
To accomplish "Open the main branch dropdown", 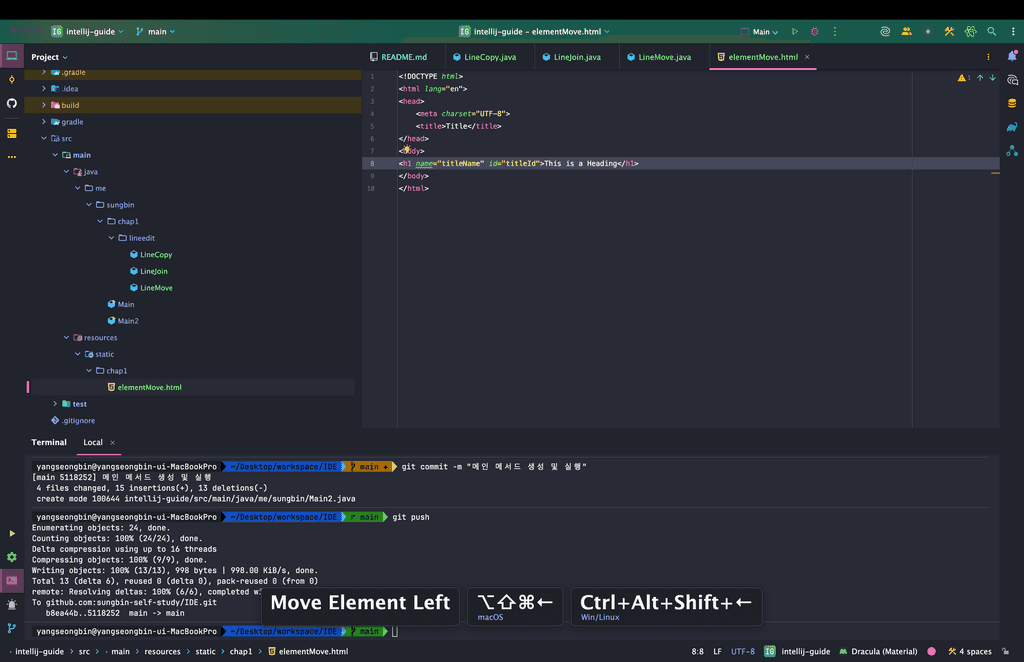I will [155, 32].
